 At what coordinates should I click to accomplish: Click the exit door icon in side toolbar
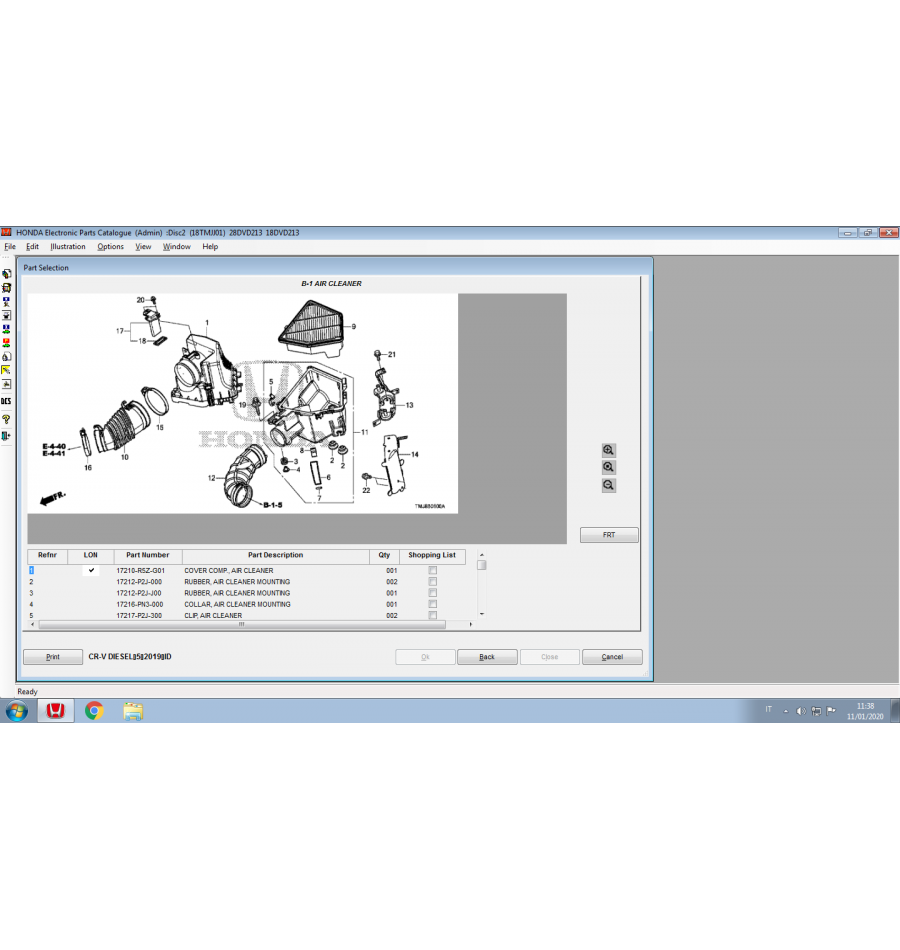pos(7,436)
